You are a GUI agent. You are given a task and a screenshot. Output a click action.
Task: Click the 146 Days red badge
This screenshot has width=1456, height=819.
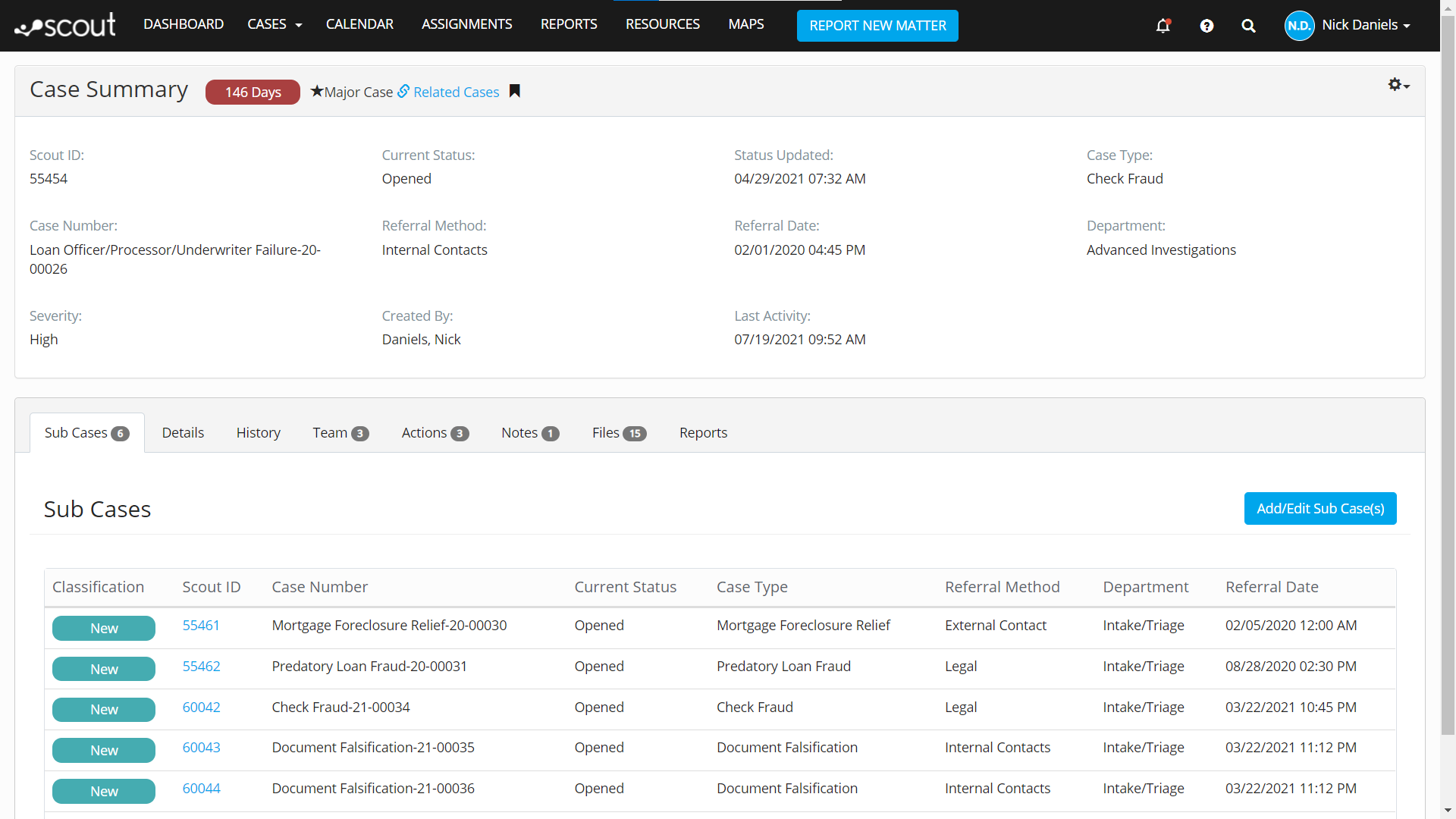[253, 92]
